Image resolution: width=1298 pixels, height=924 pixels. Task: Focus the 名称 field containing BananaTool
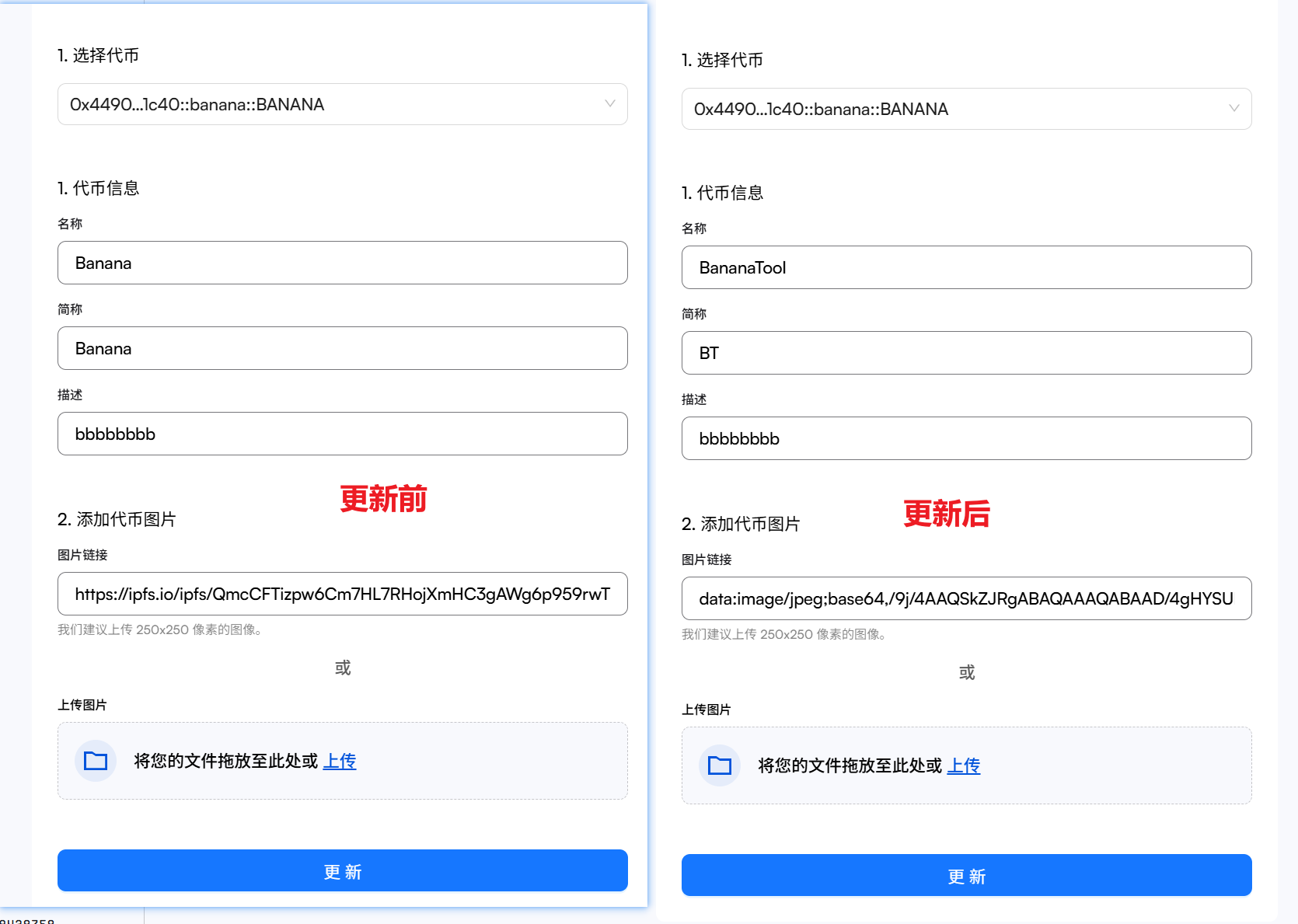966,267
